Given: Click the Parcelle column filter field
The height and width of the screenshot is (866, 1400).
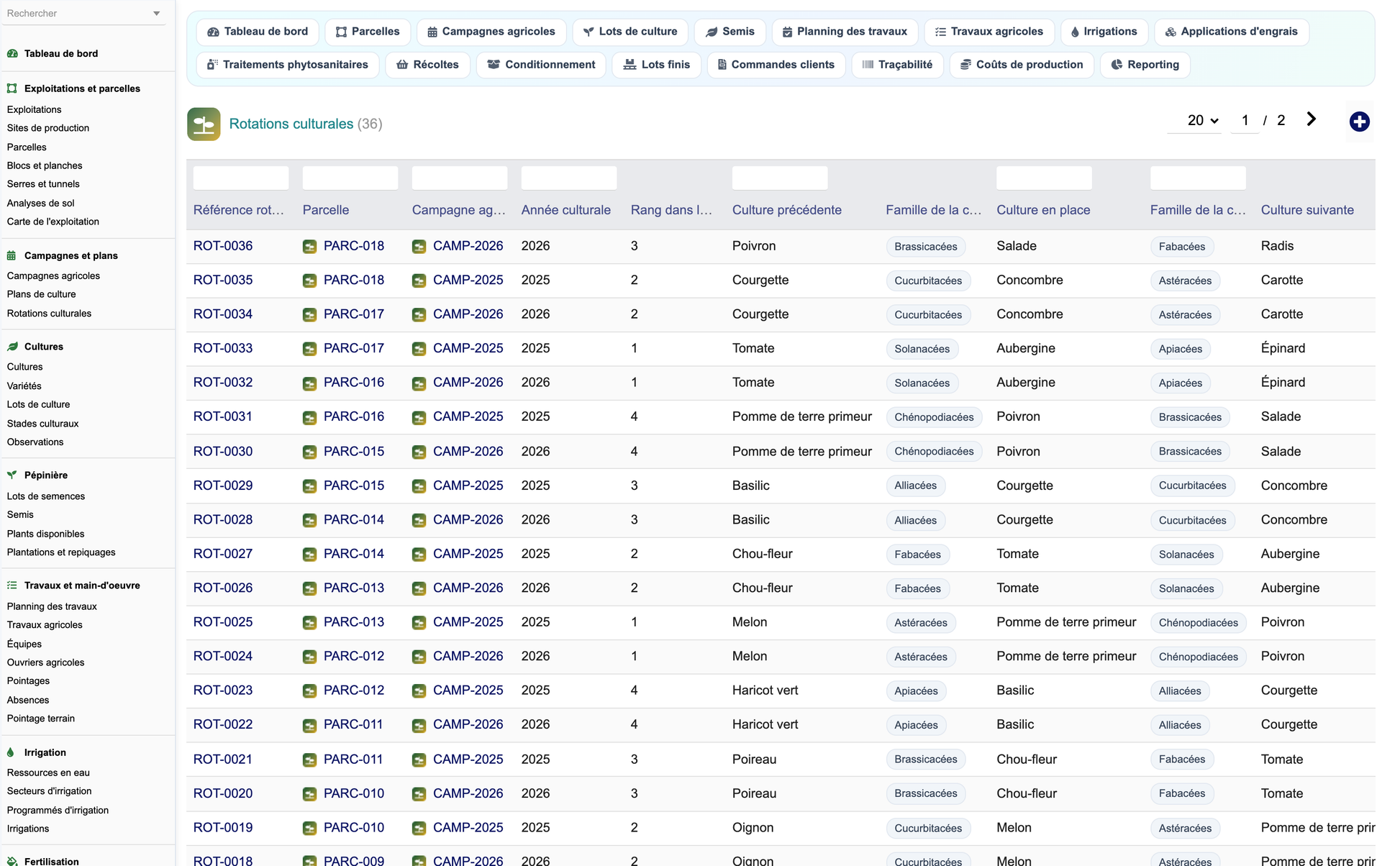Looking at the screenshot, I should (x=350, y=178).
